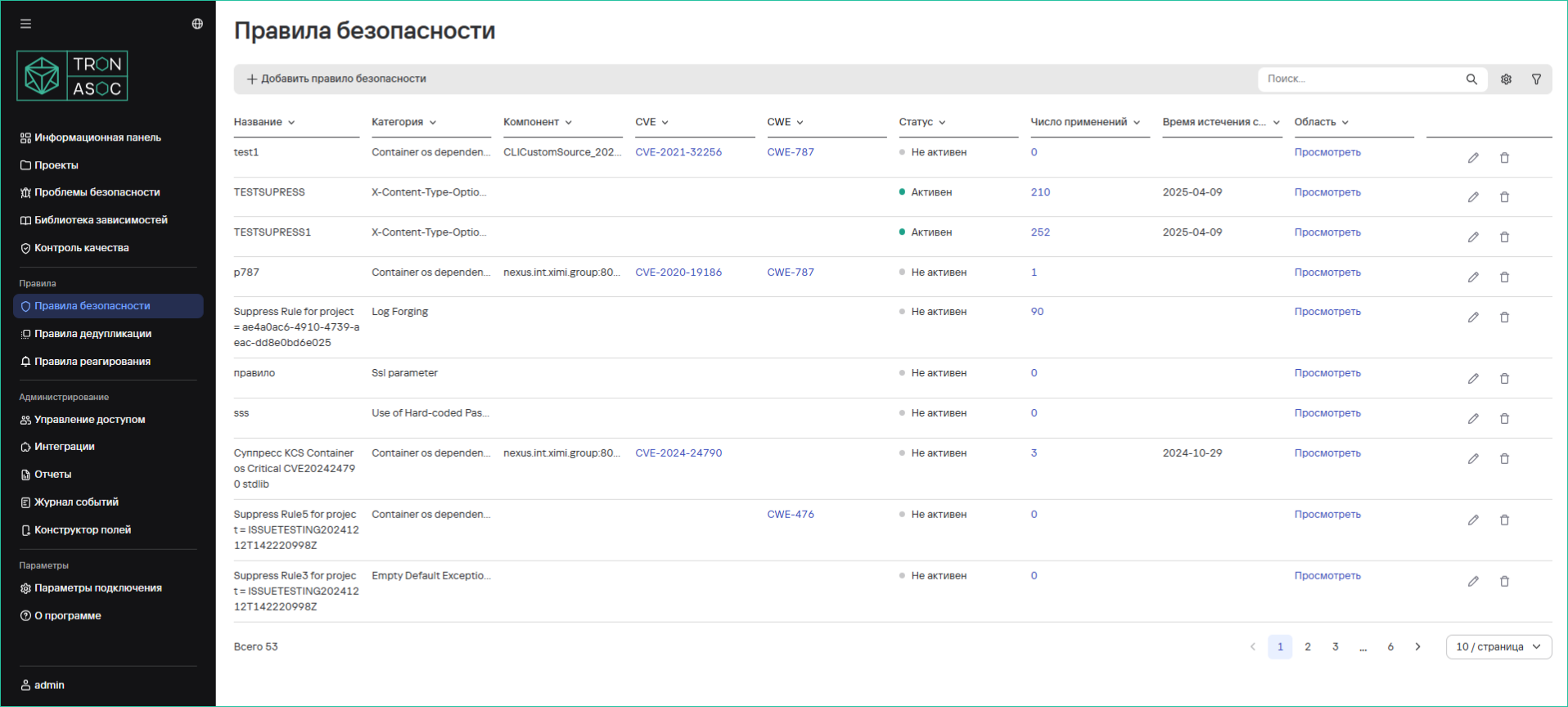Open the Категория column dropdown
Screen dimensions: 1568x707
point(433,123)
